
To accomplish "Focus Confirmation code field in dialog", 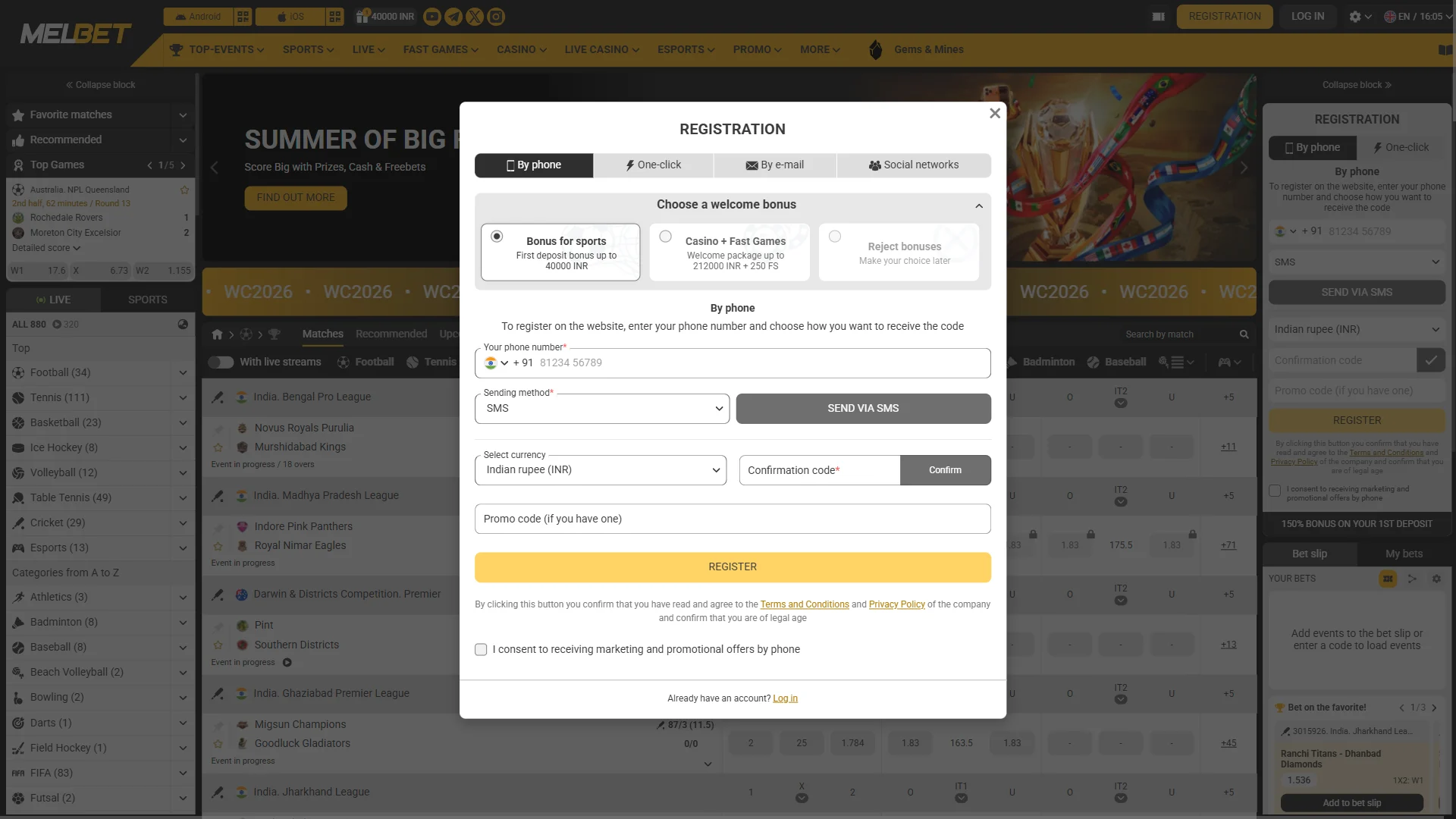I will click(820, 470).
